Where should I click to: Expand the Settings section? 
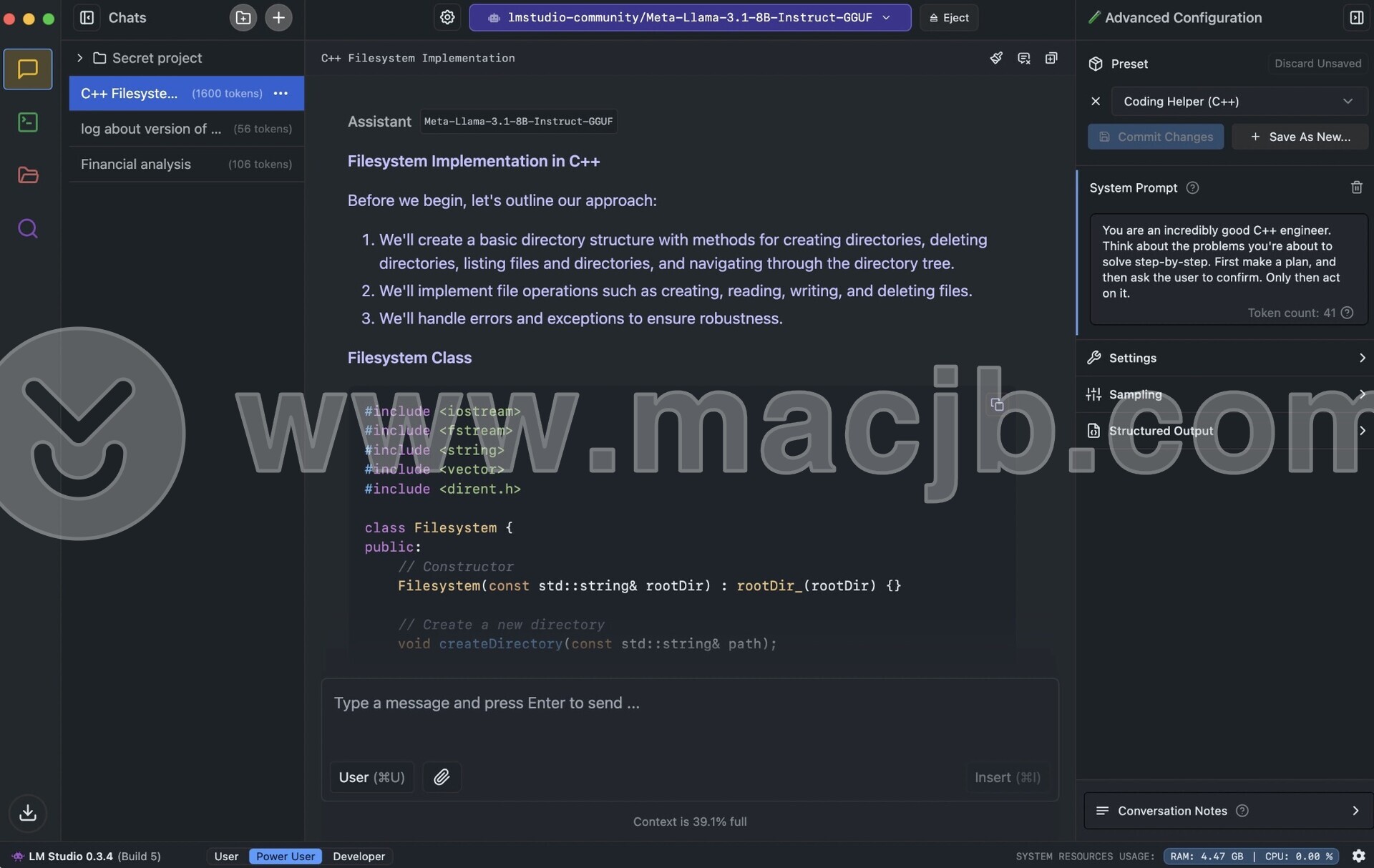1224,358
